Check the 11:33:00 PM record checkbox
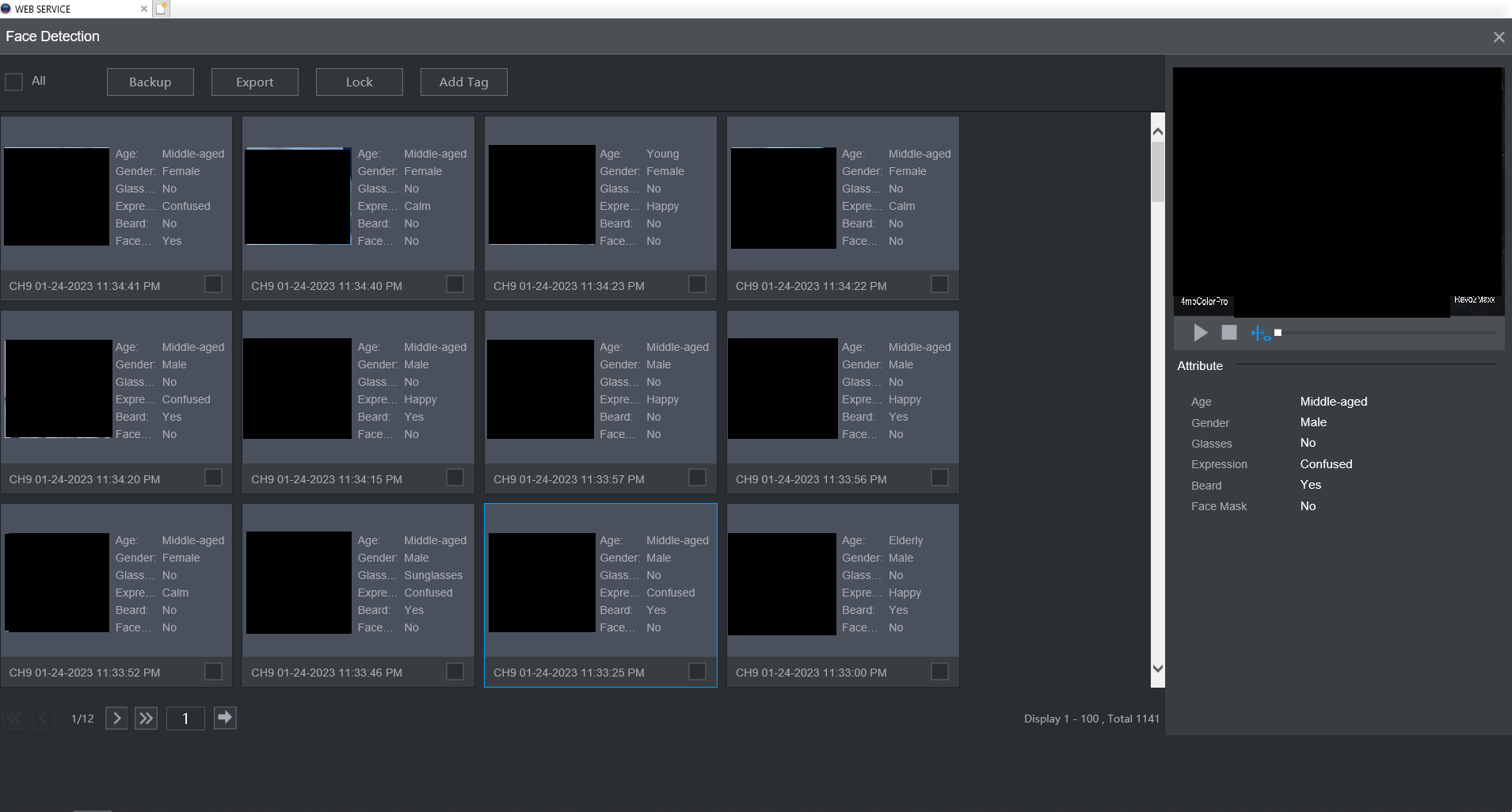The width and height of the screenshot is (1512, 812). (939, 671)
